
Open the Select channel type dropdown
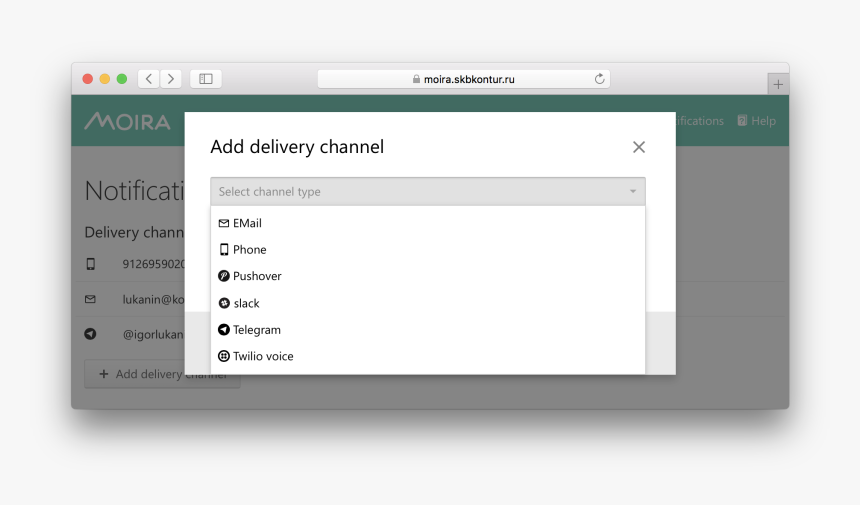click(x=428, y=191)
